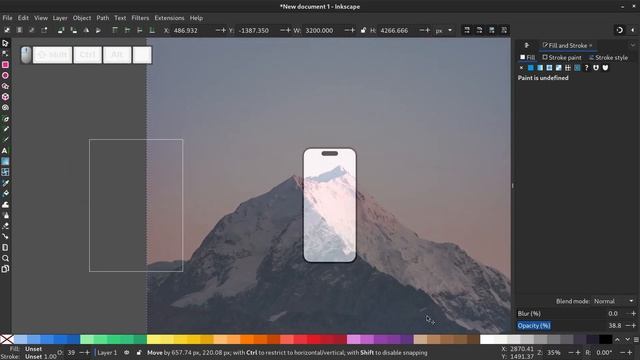Toggle scale rounded corners with rectangles
Image resolution: width=640 pixels, height=360 pixels.
tap(479, 30)
